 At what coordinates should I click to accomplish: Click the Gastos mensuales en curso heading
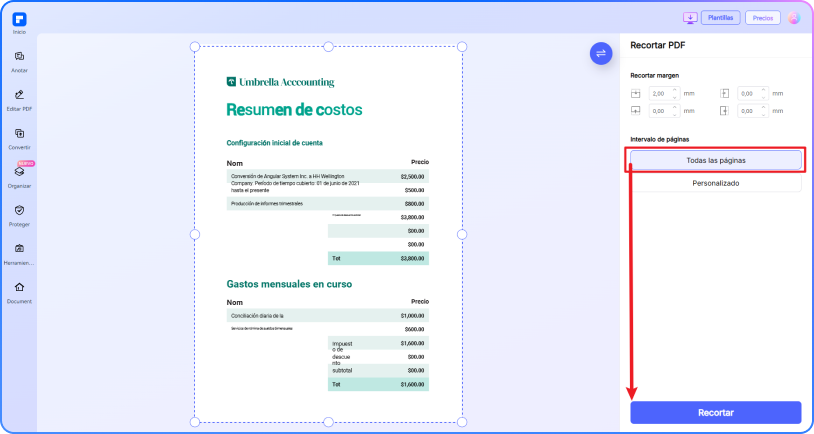tap(289, 284)
